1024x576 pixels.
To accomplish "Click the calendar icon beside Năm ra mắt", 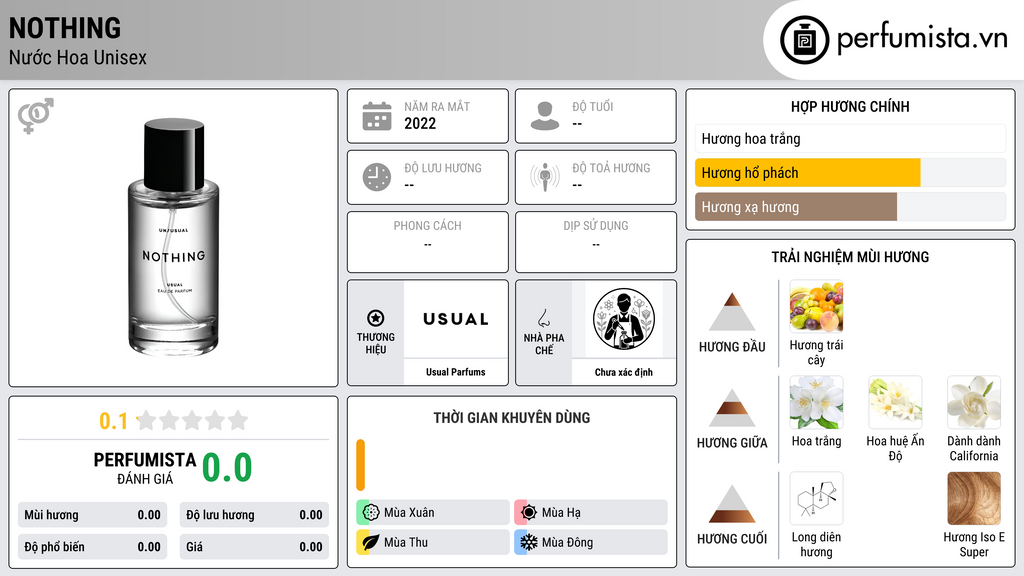I will pyautogui.click(x=377, y=116).
